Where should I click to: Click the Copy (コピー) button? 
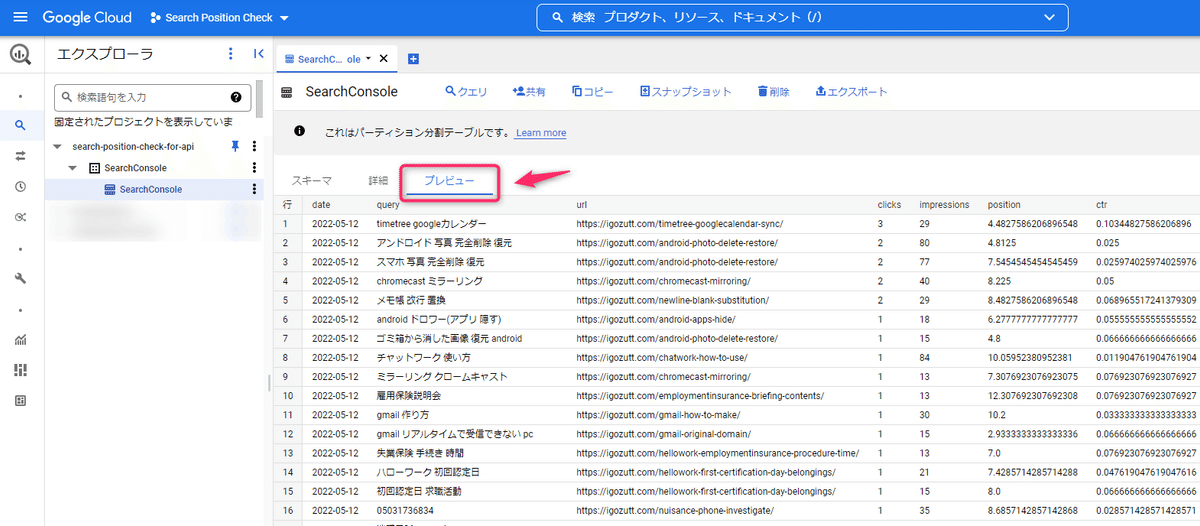593,92
